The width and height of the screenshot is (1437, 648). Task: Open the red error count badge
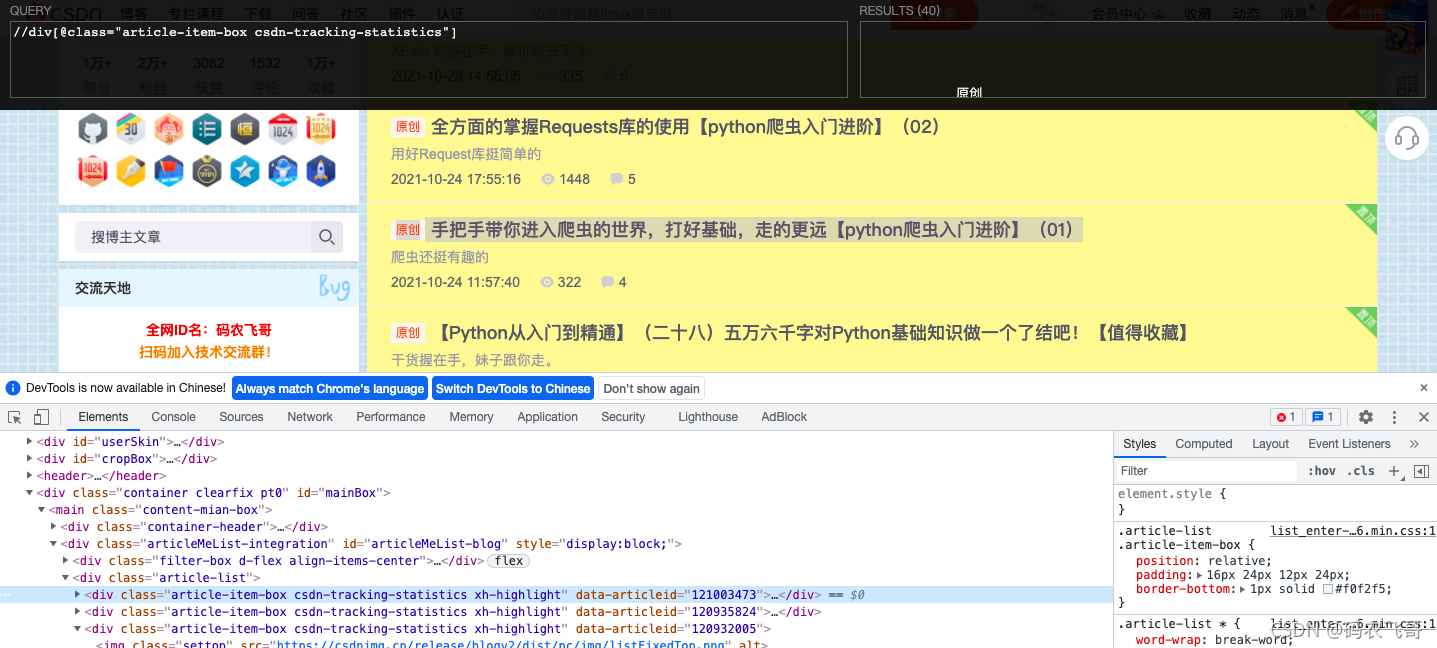pyautogui.click(x=1286, y=417)
